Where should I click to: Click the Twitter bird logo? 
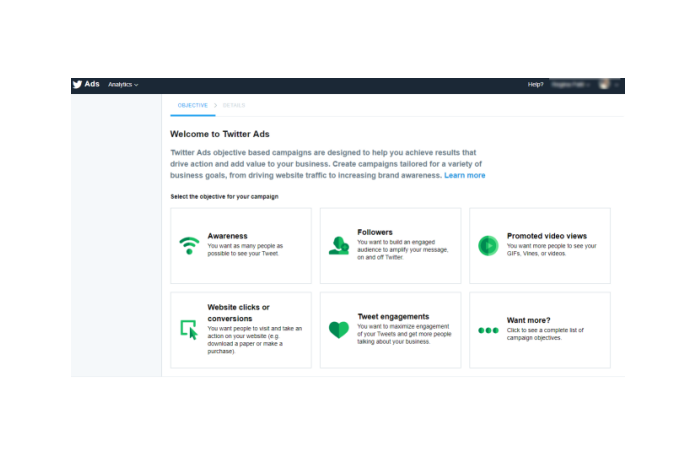77,85
